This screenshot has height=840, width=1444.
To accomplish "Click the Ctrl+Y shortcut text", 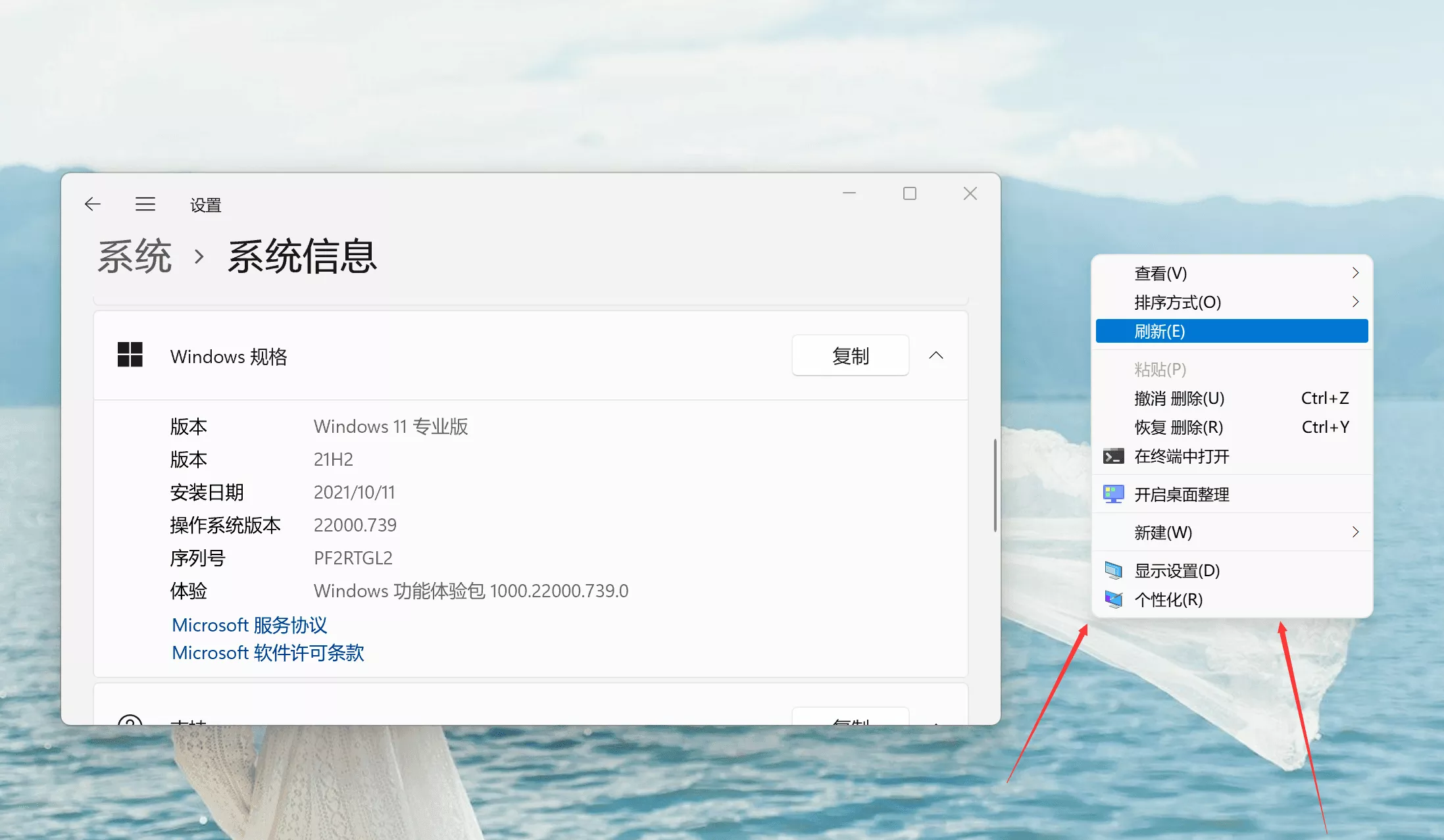I will pos(1326,427).
